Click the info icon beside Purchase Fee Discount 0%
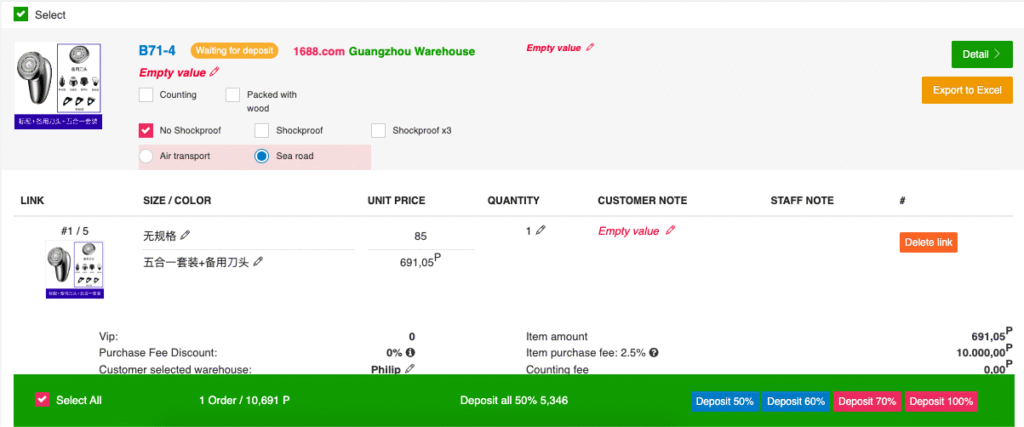This screenshot has width=1024, height=427. [410, 353]
